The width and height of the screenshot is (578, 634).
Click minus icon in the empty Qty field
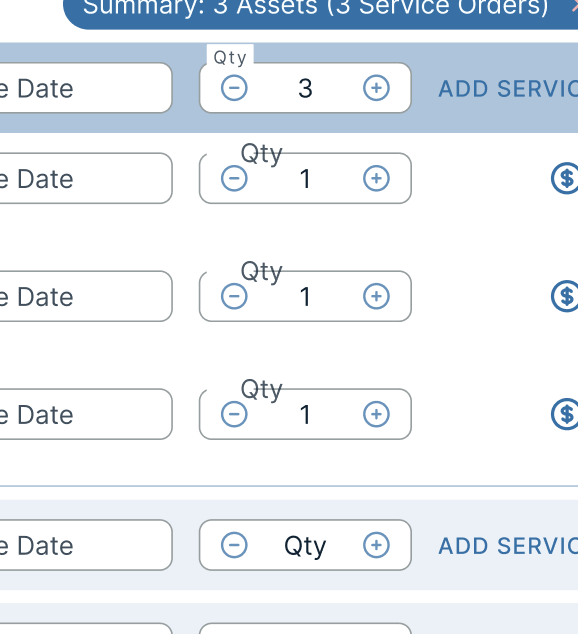[234, 545]
